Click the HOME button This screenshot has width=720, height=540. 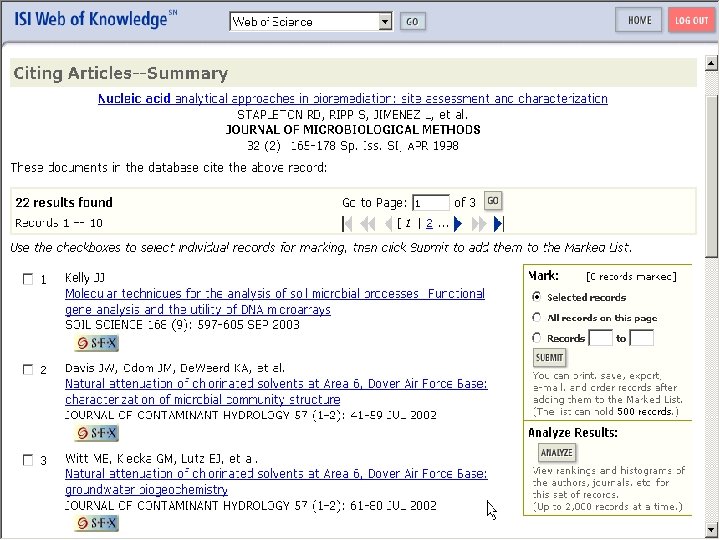(x=639, y=20)
